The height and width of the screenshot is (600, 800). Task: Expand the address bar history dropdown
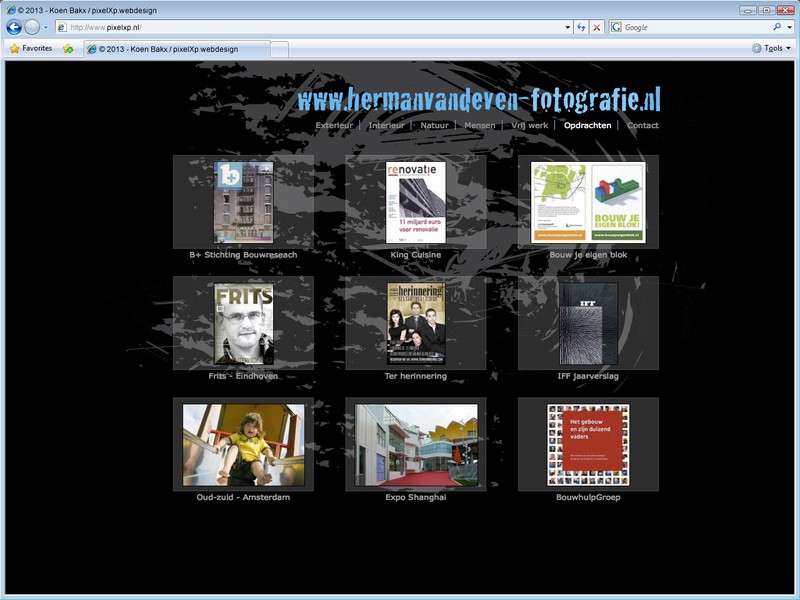568,27
